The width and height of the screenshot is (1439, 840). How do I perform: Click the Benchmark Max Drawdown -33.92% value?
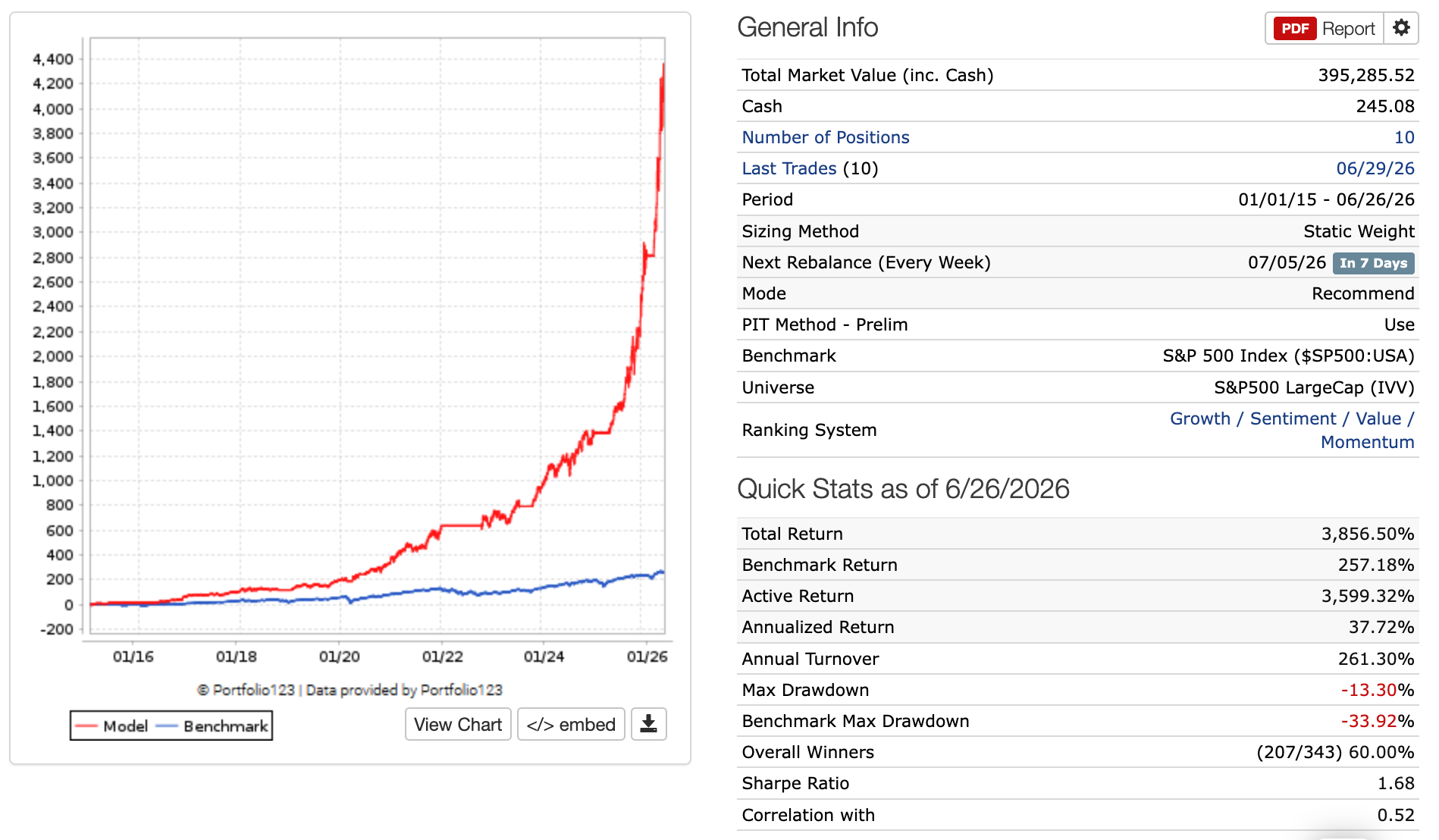pyautogui.click(x=1377, y=721)
